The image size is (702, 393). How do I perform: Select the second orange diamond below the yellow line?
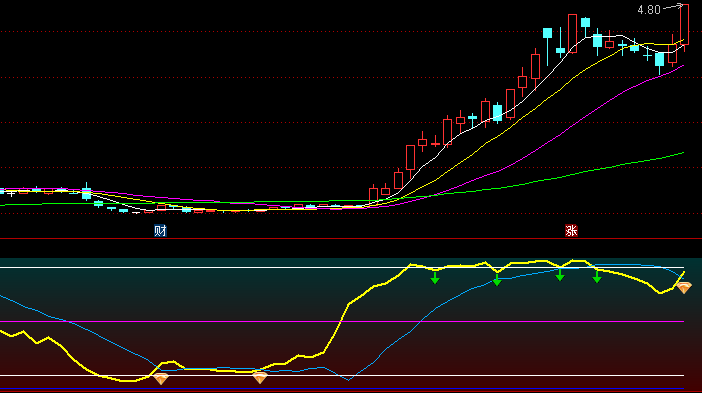(x=260, y=378)
